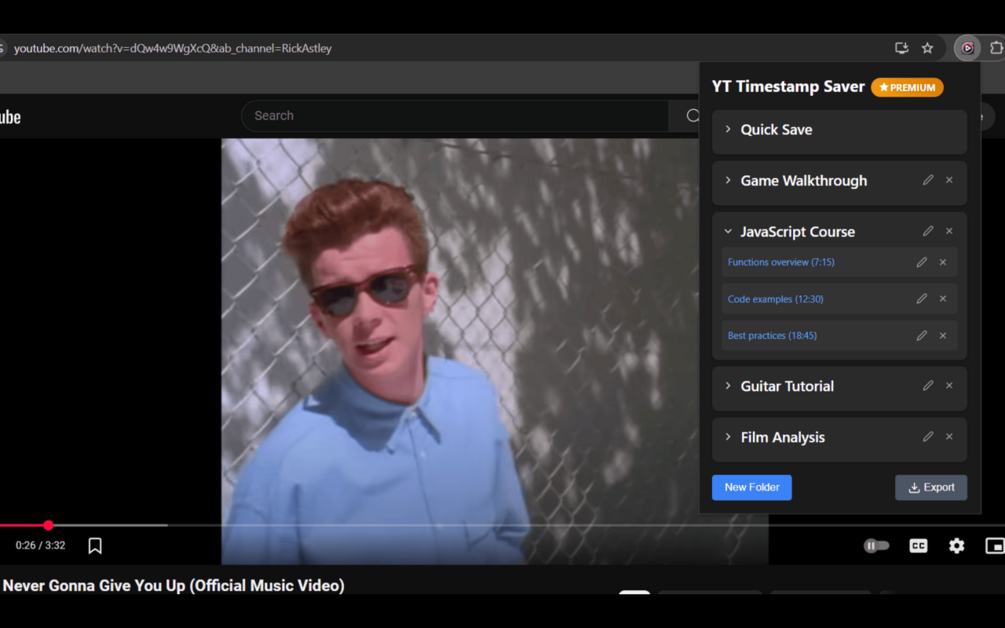1005x628 pixels.
Task: Click the YT Timestamp Saver extension icon
Action: pyautogui.click(x=966, y=47)
